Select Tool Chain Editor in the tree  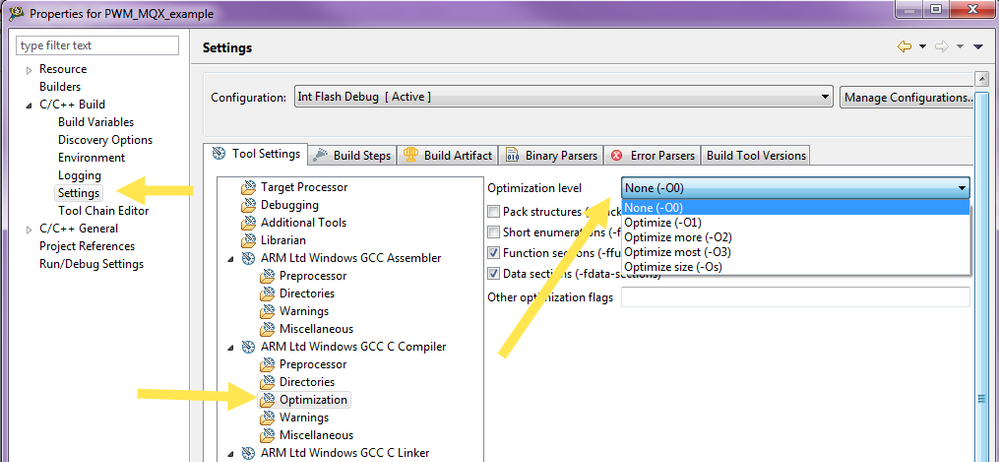pos(103,211)
